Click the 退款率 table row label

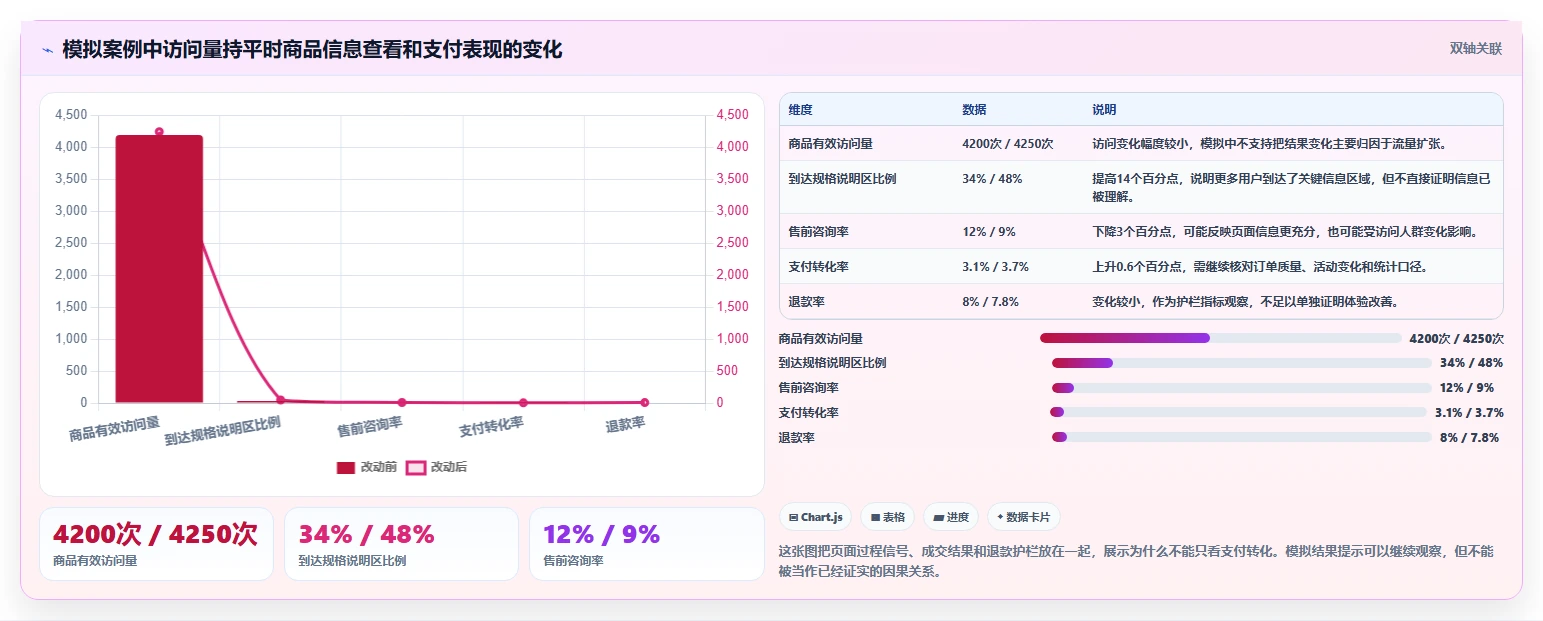[x=806, y=301]
